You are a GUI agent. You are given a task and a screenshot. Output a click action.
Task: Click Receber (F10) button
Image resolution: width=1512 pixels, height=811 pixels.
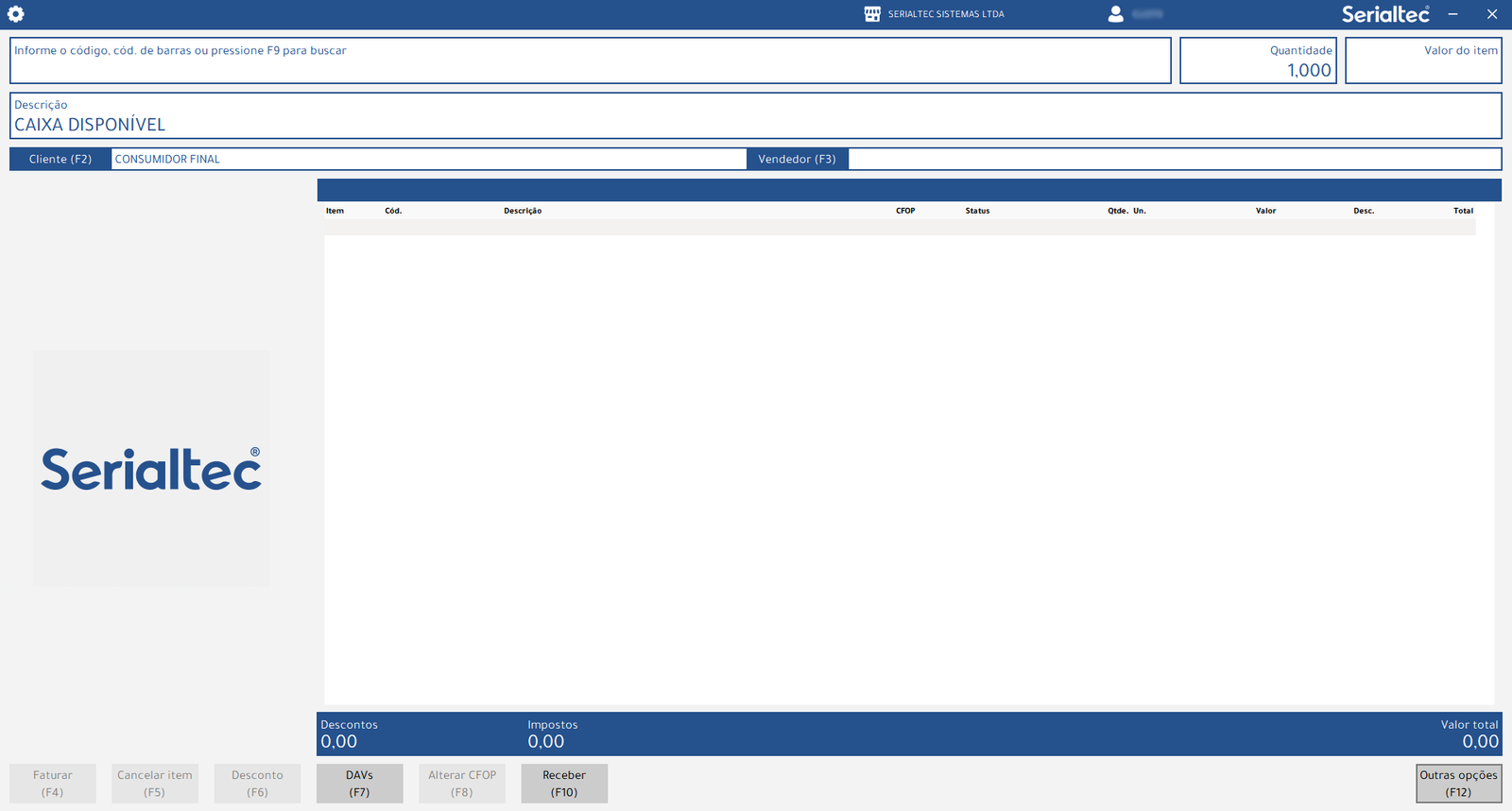tap(564, 784)
